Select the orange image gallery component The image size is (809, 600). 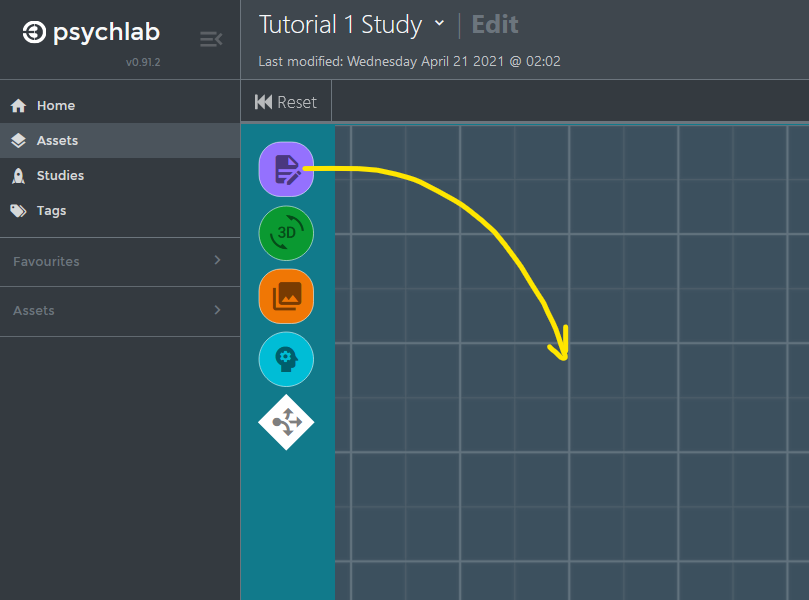point(286,296)
